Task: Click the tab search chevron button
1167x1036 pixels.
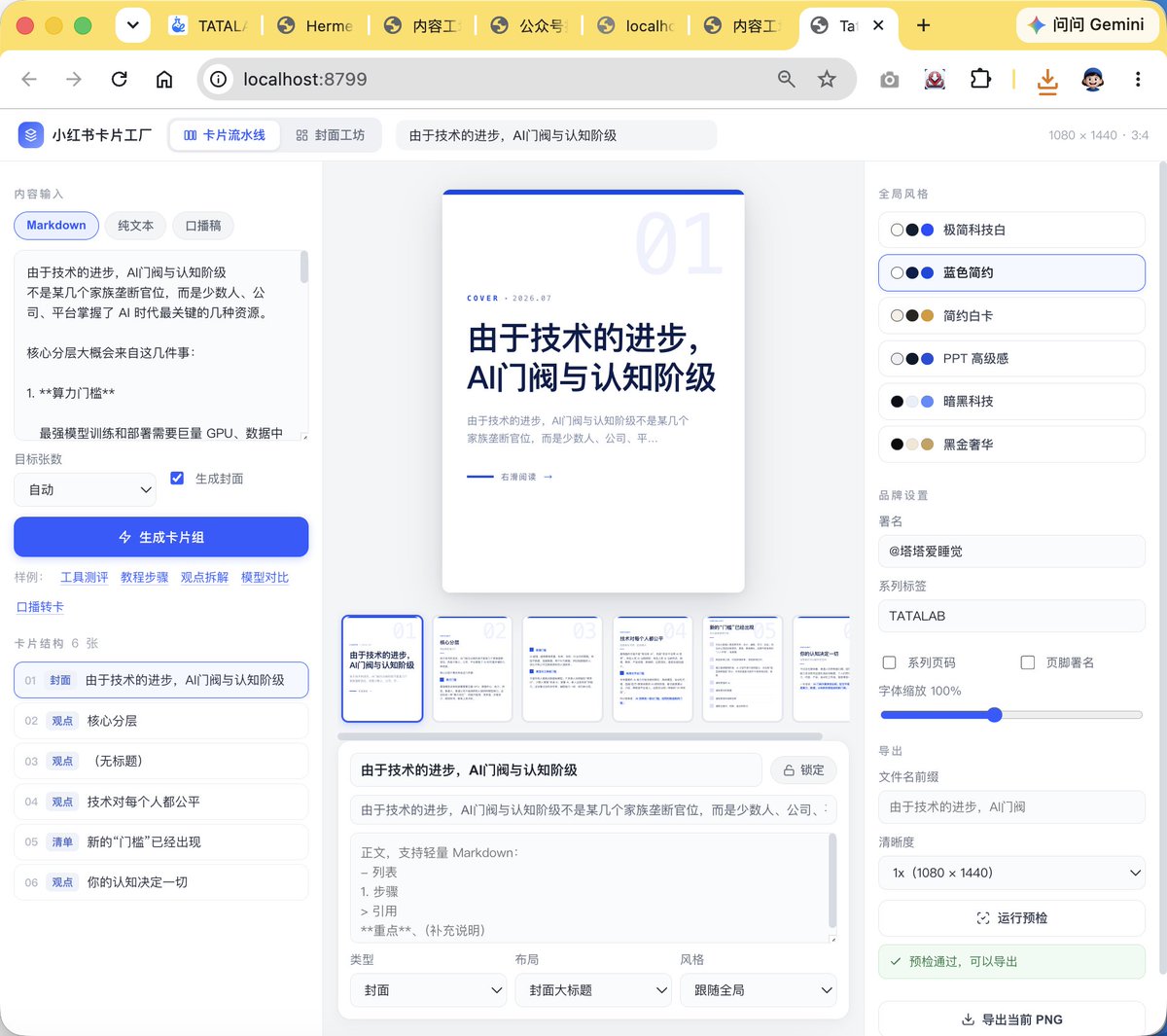Action: 132,25
